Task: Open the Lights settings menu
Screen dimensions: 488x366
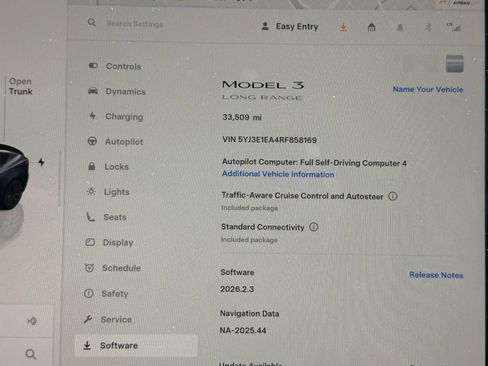Action: click(x=108, y=192)
